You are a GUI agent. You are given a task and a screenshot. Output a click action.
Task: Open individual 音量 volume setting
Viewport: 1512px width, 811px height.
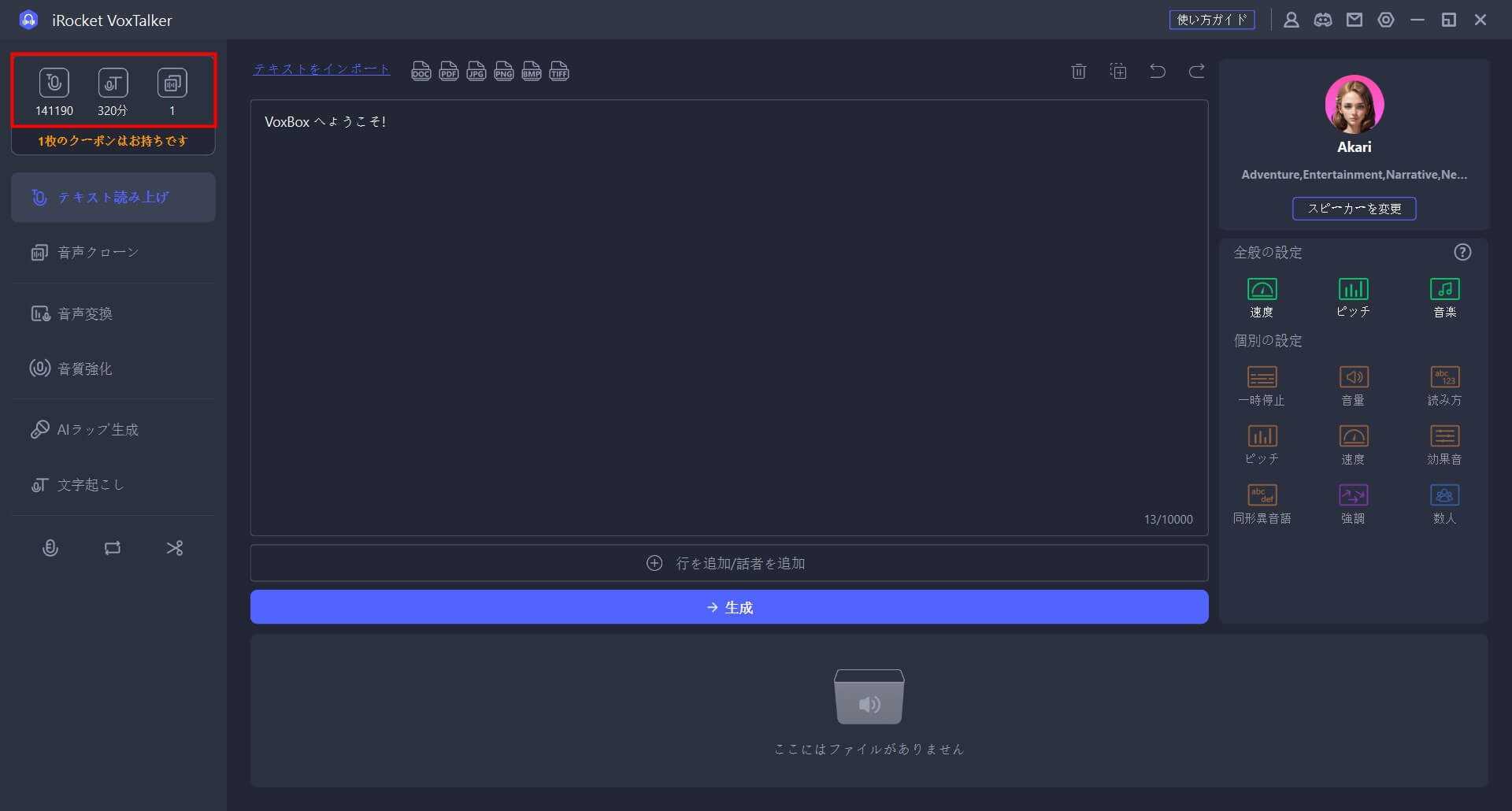pos(1353,386)
